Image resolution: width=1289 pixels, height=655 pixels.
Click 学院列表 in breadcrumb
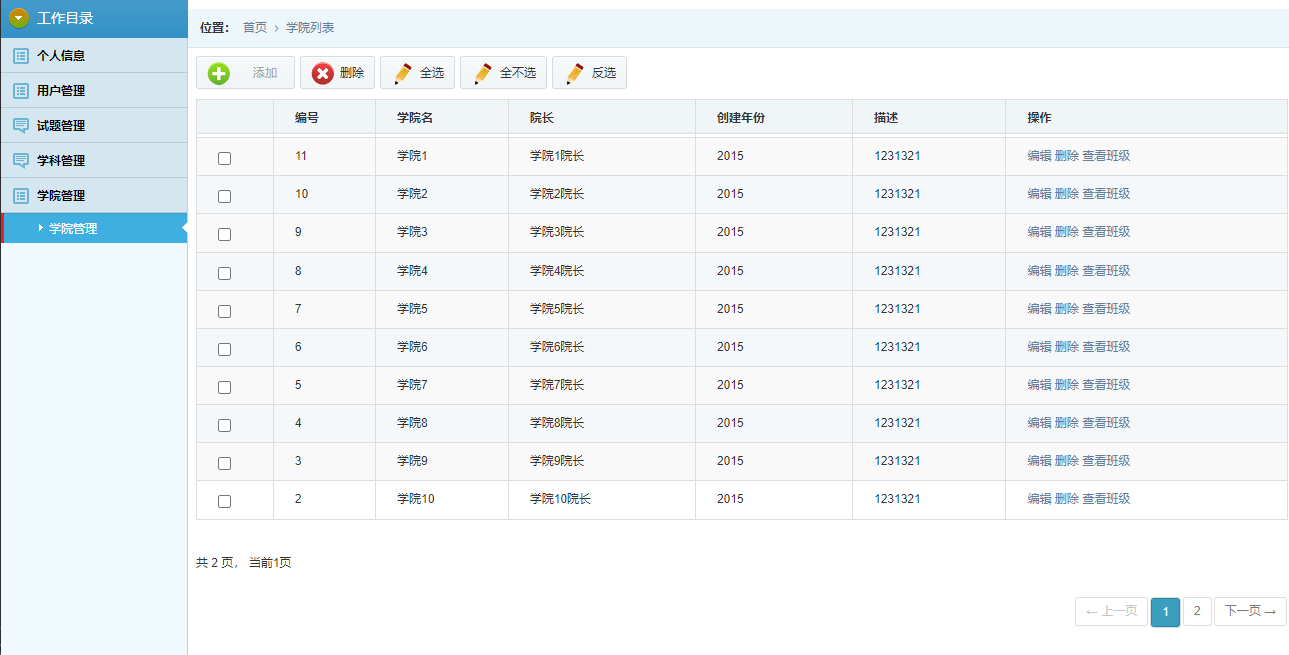coord(310,27)
